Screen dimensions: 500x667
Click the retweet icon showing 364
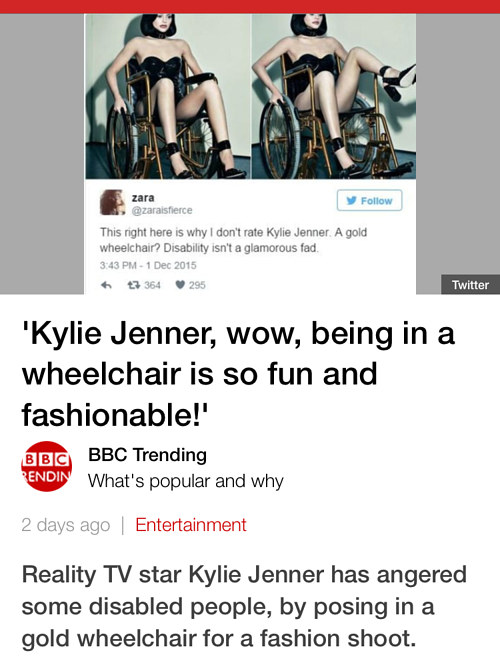pos(134,285)
